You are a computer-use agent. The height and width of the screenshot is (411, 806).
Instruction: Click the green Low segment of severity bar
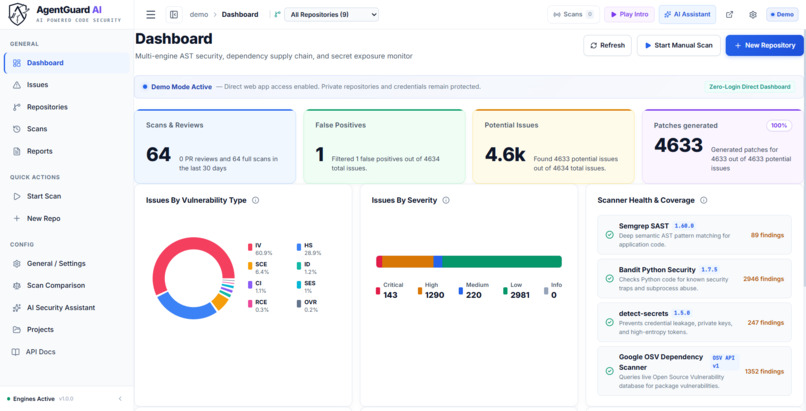pos(502,261)
